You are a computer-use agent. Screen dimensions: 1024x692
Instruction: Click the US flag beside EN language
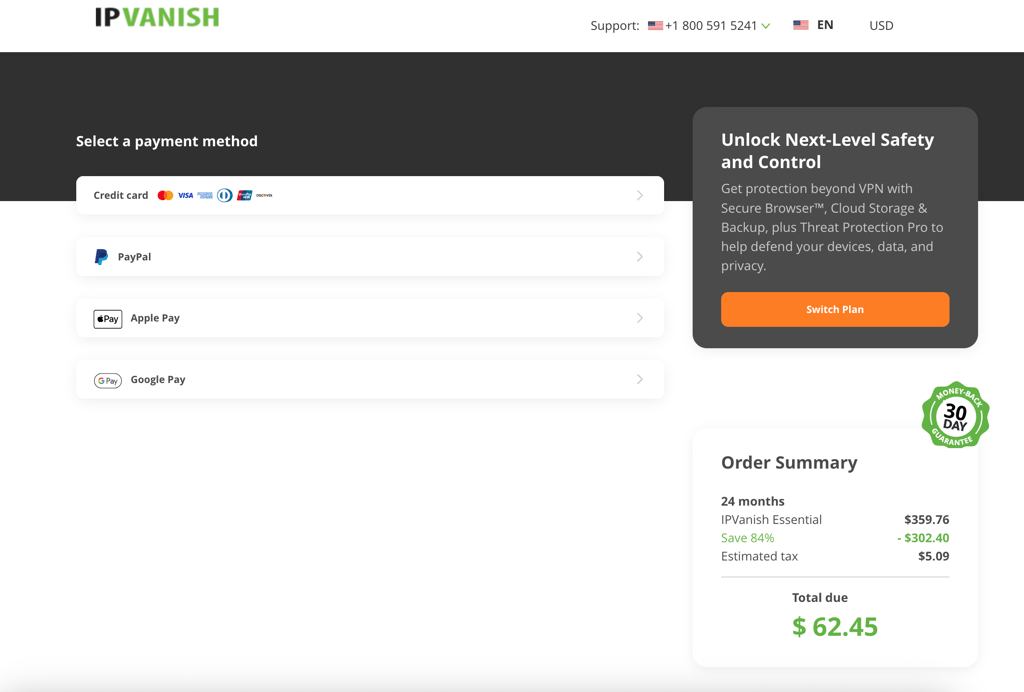pyautogui.click(x=801, y=25)
